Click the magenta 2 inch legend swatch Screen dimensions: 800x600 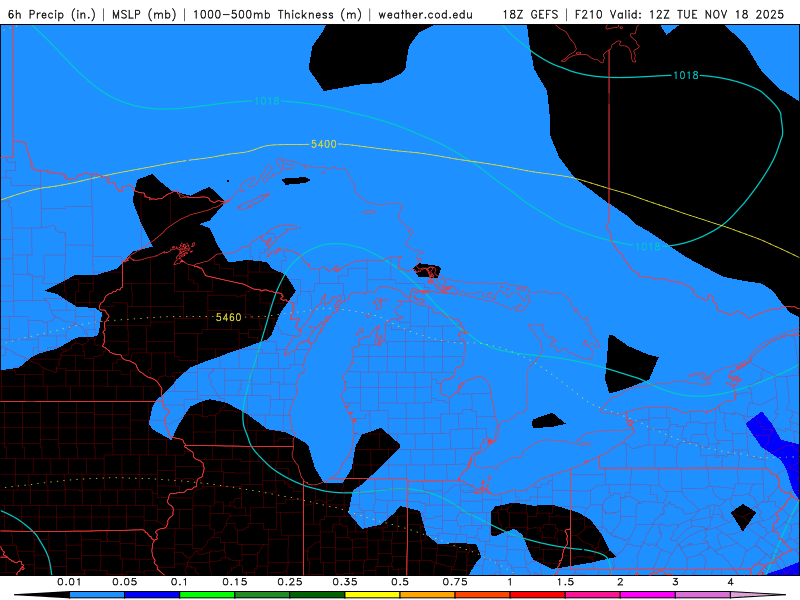click(x=648, y=595)
